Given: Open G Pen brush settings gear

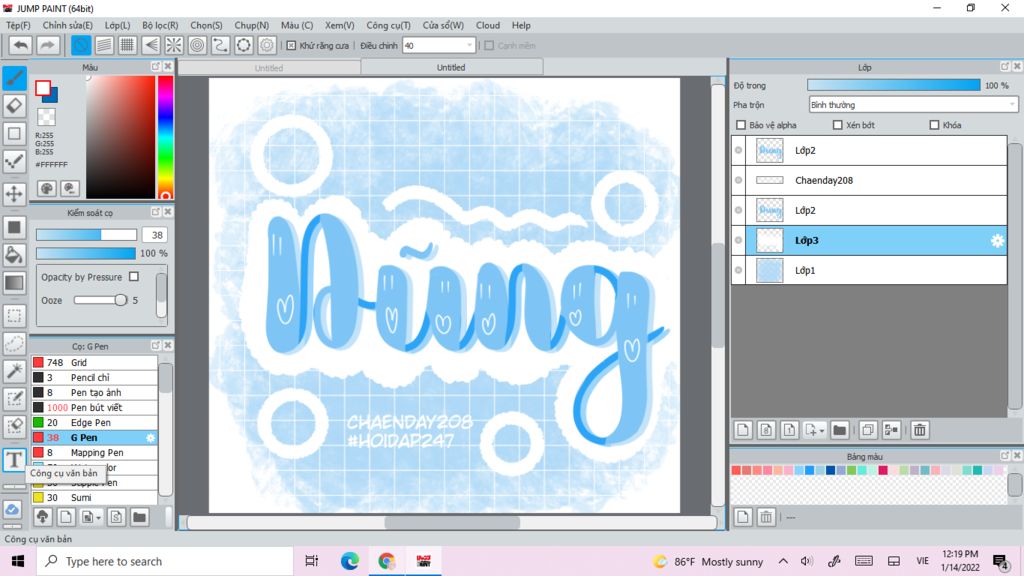Looking at the screenshot, I should [150, 438].
